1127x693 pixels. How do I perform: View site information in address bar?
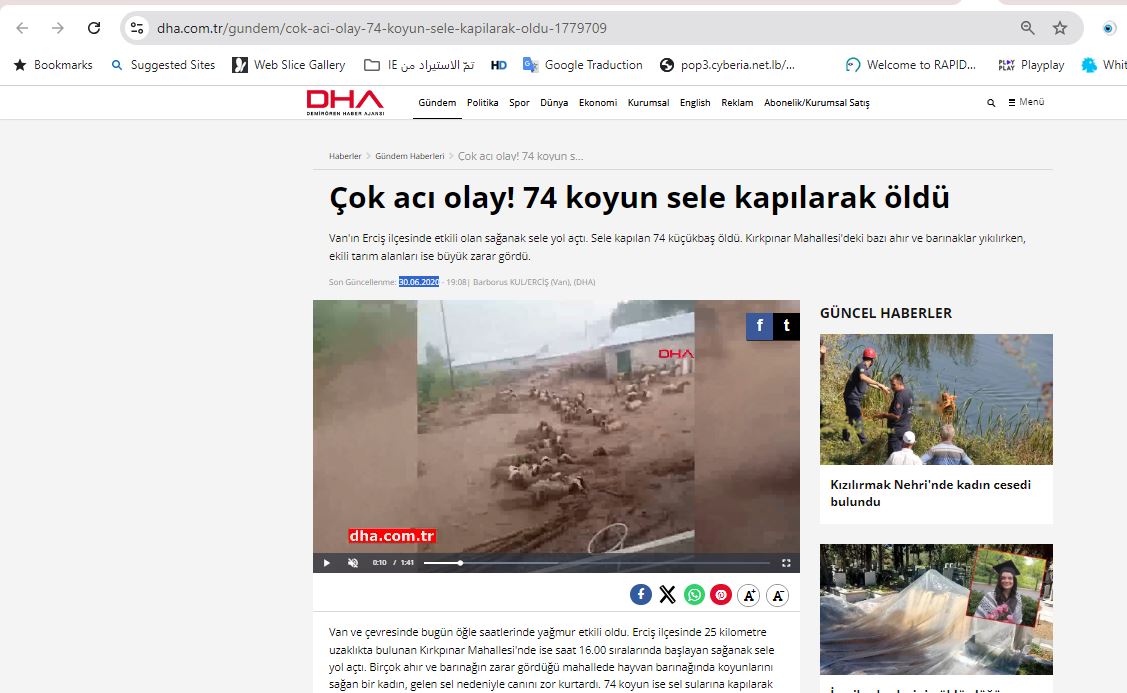click(137, 28)
